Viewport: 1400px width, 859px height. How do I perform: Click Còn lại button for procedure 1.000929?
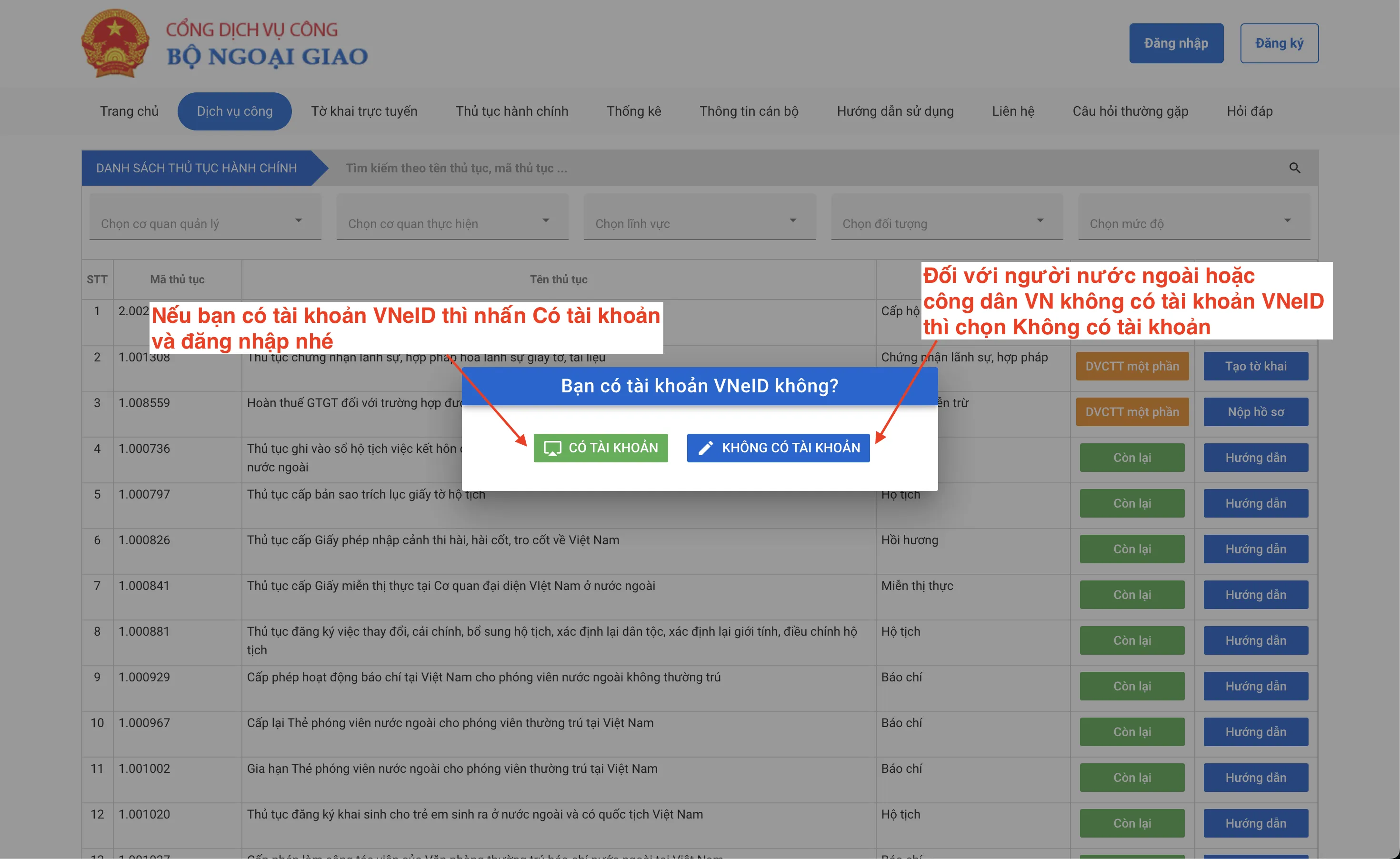point(1131,686)
